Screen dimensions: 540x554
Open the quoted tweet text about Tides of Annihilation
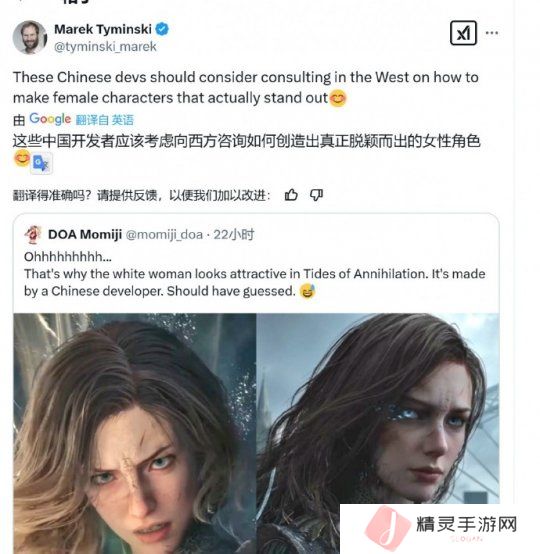[x=254, y=274]
